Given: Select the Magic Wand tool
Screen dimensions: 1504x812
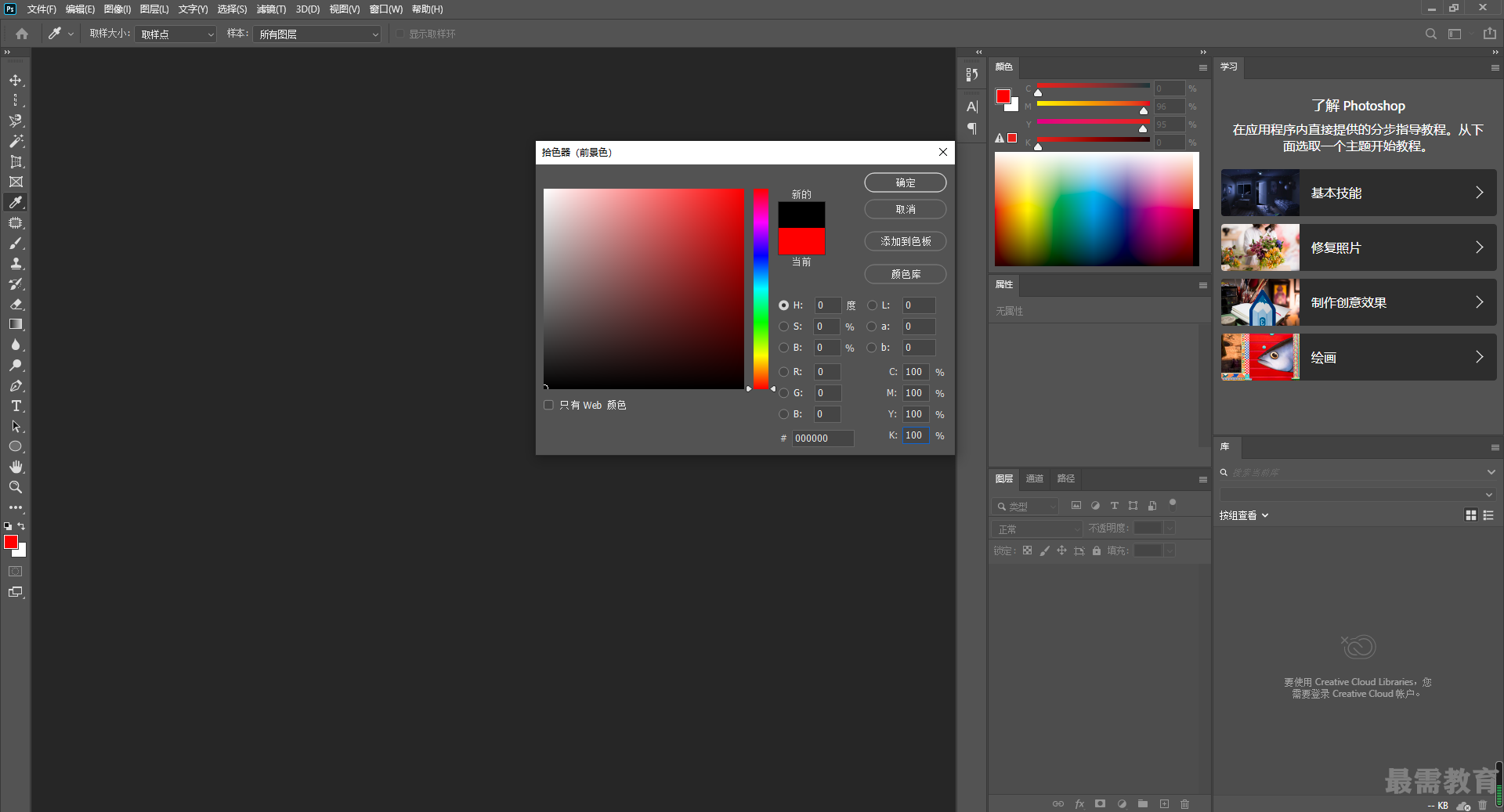Looking at the screenshot, I should [x=16, y=142].
